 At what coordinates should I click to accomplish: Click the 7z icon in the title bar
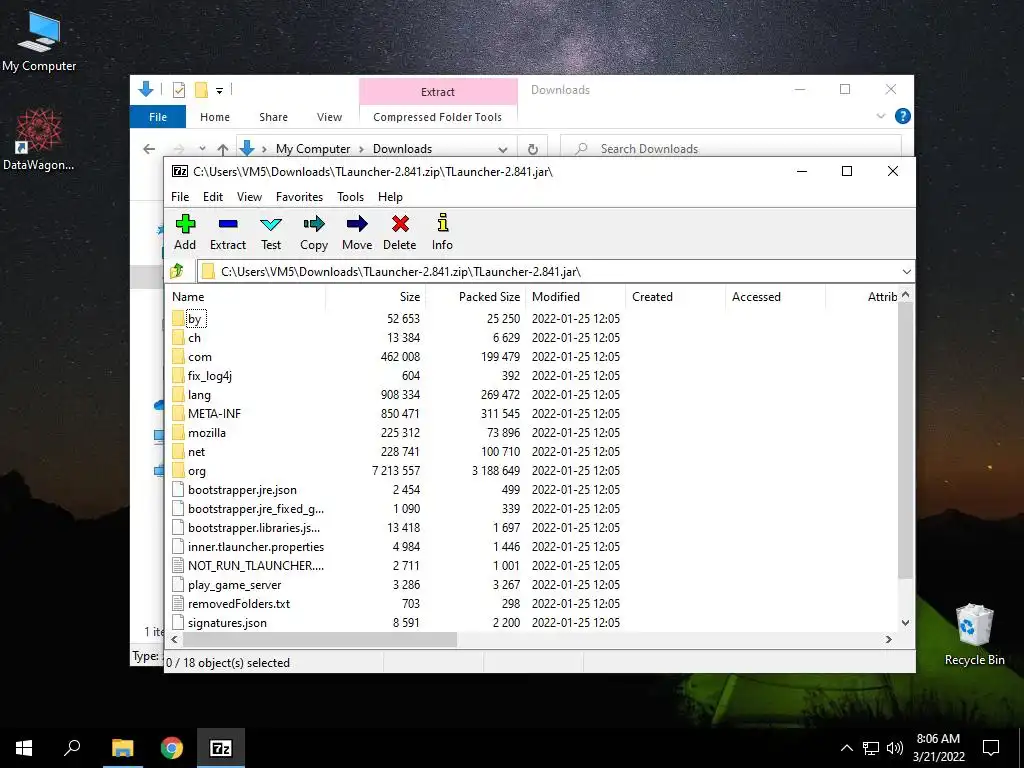click(180, 171)
